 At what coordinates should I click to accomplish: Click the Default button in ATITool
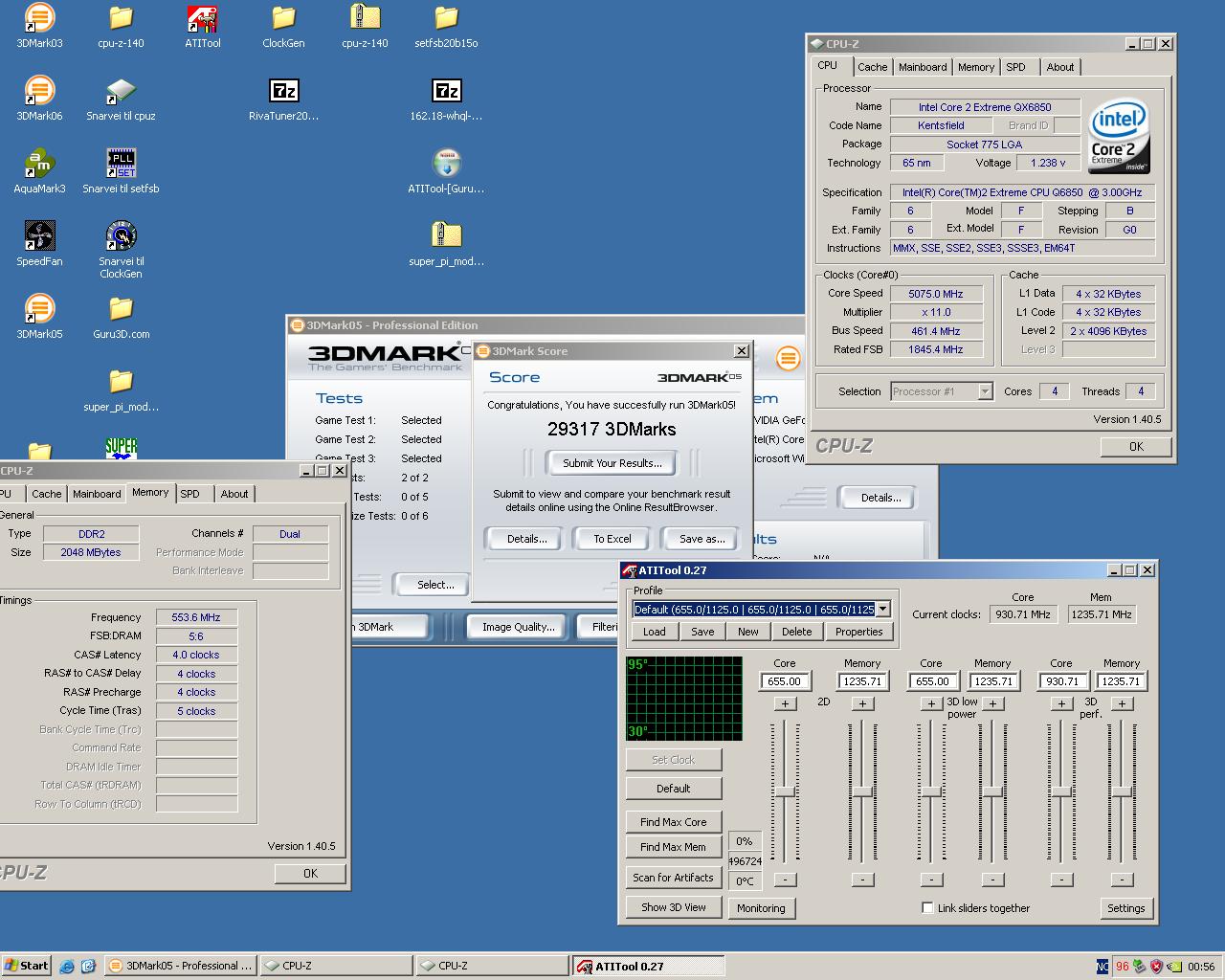pyautogui.click(x=673, y=789)
